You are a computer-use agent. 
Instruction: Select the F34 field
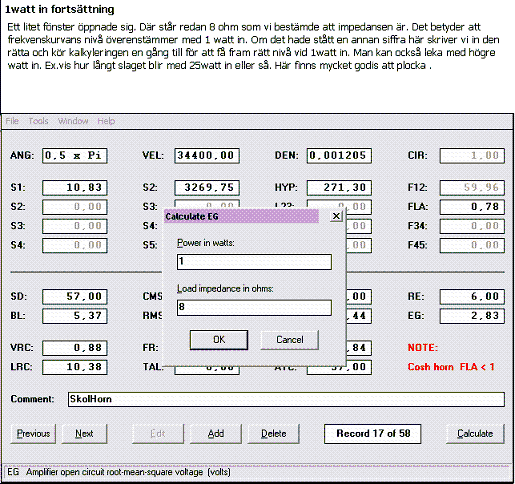(472, 226)
